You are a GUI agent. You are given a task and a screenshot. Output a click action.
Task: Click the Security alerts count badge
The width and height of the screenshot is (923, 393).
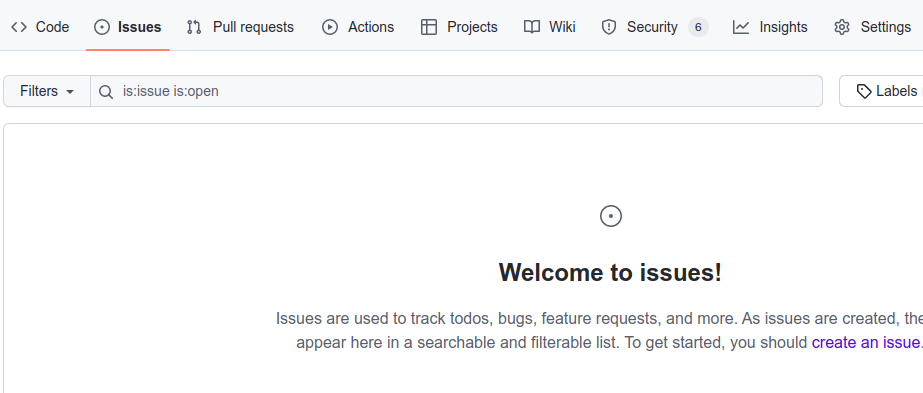click(698, 27)
